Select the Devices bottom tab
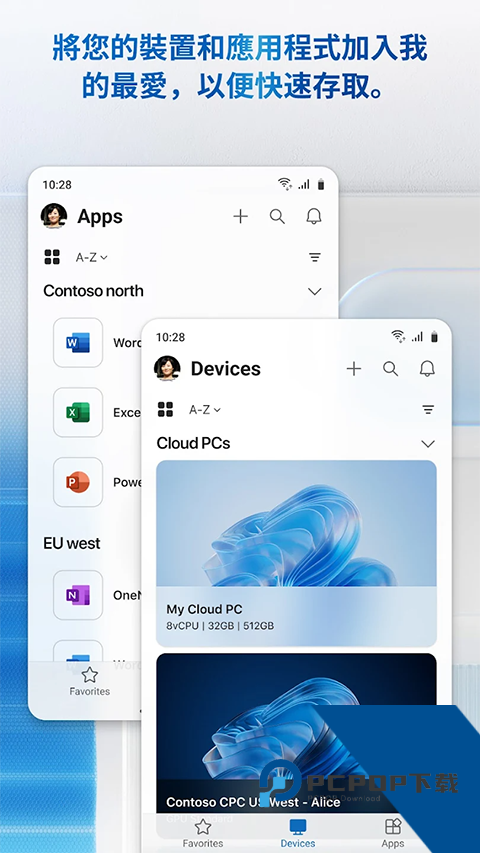Image resolution: width=480 pixels, height=853 pixels. coord(298,834)
